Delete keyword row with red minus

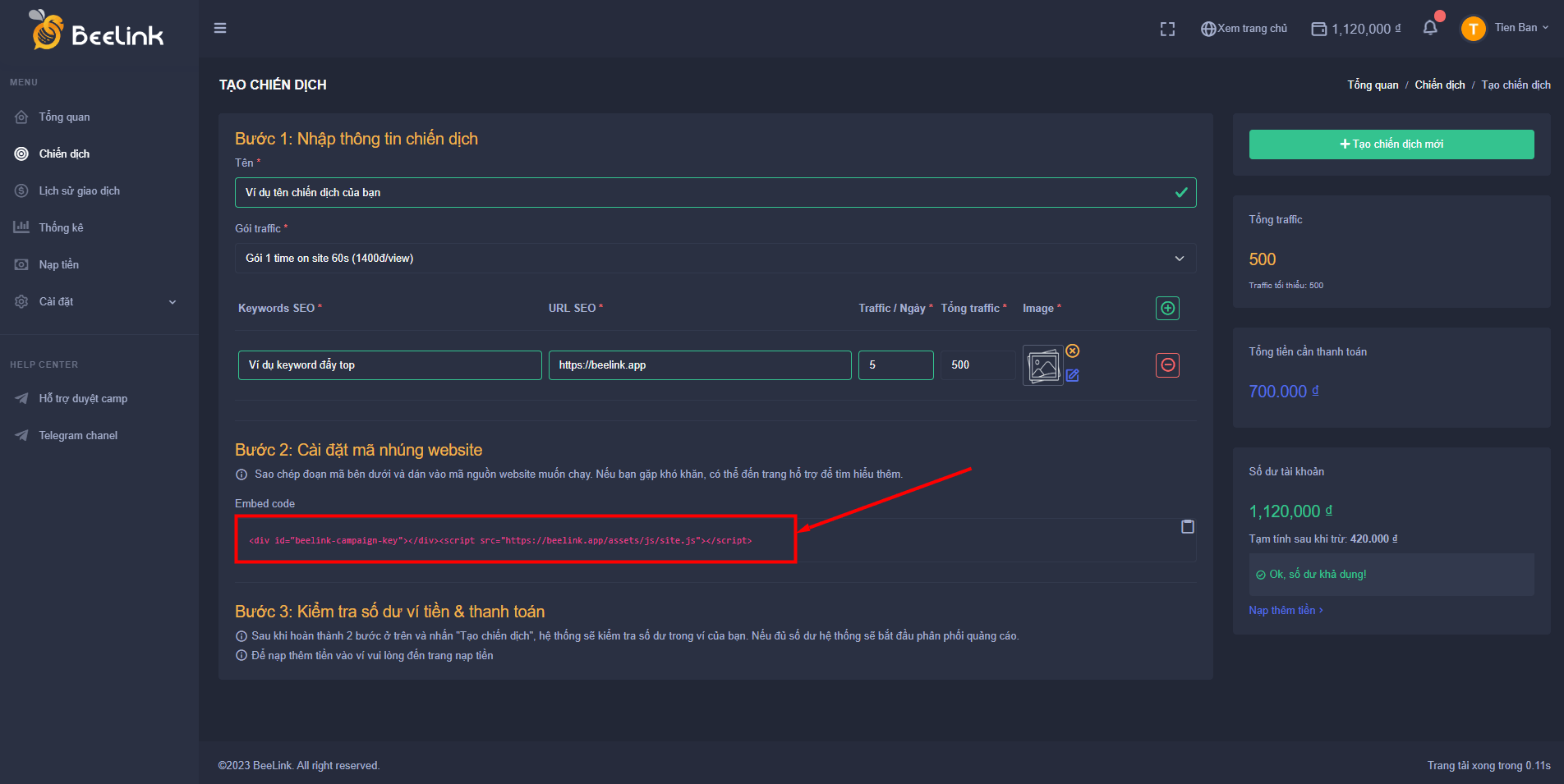(1167, 365)
